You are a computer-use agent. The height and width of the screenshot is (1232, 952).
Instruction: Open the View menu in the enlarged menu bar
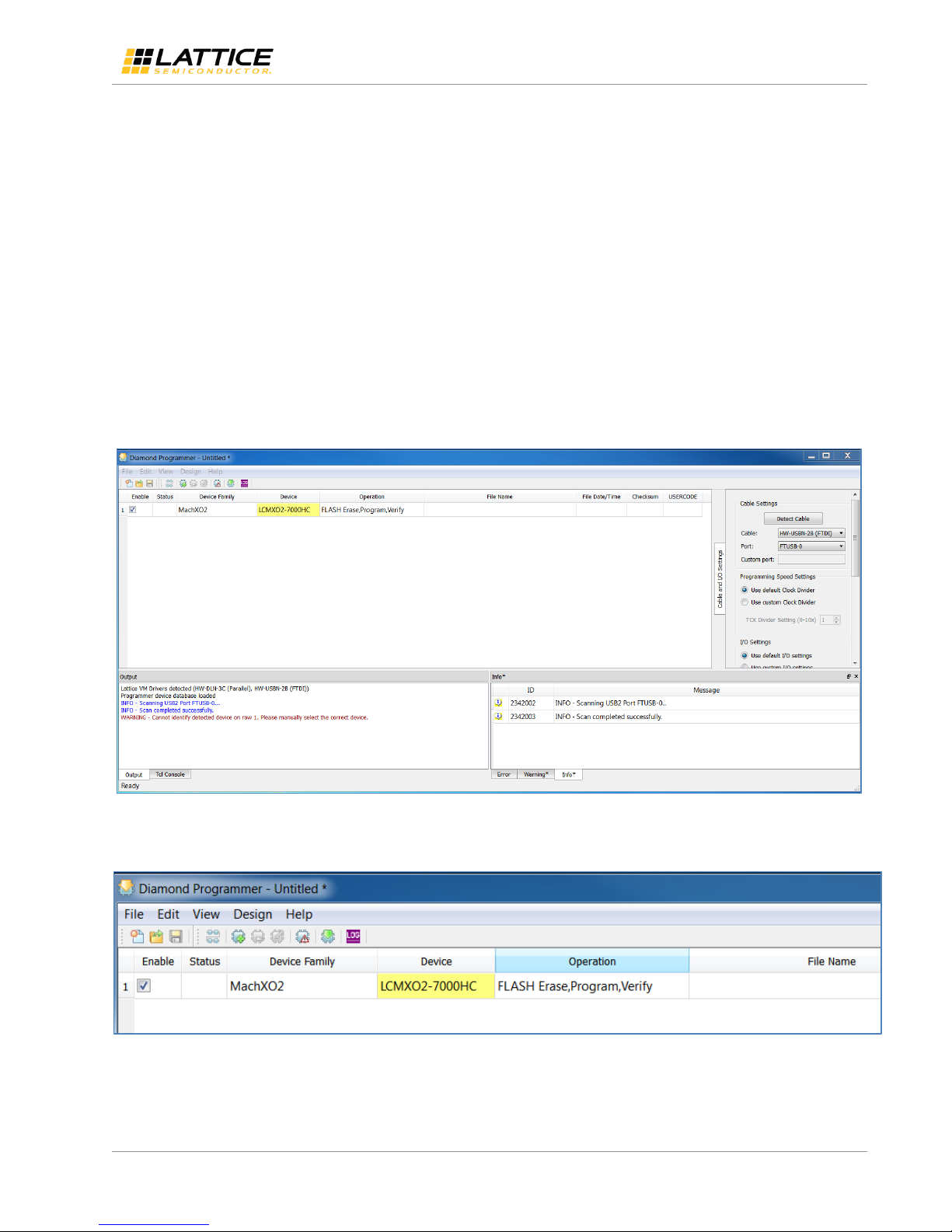tap(206, 914)
